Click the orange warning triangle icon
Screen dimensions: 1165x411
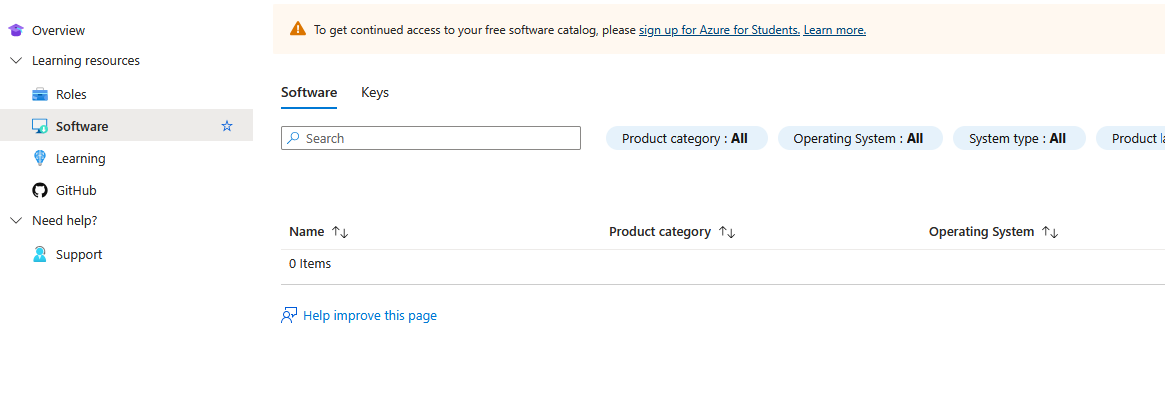click(x=298, y=29)
